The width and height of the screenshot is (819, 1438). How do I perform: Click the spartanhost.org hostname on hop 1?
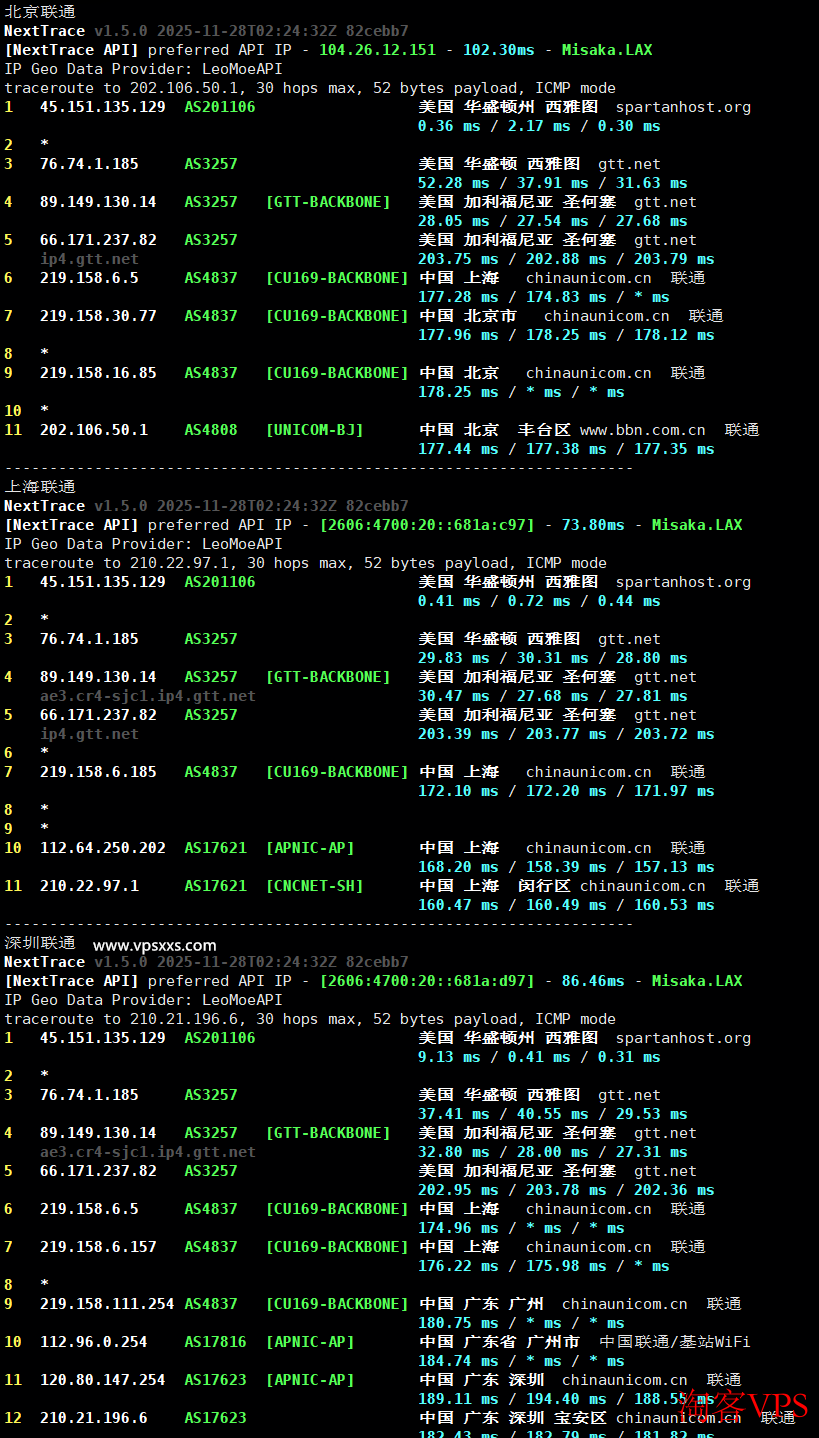[683, 106]
